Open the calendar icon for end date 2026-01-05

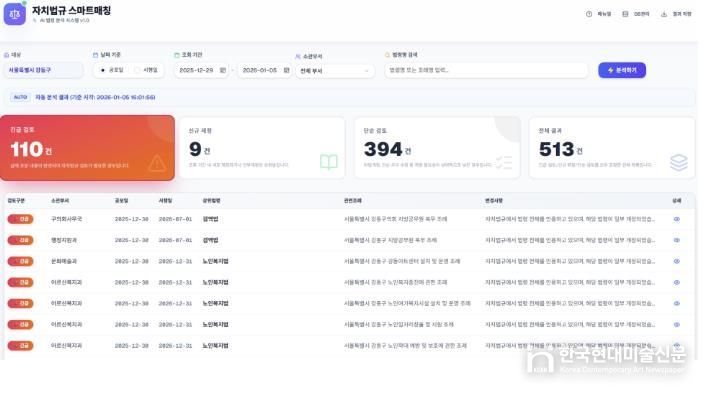point(286,70)
